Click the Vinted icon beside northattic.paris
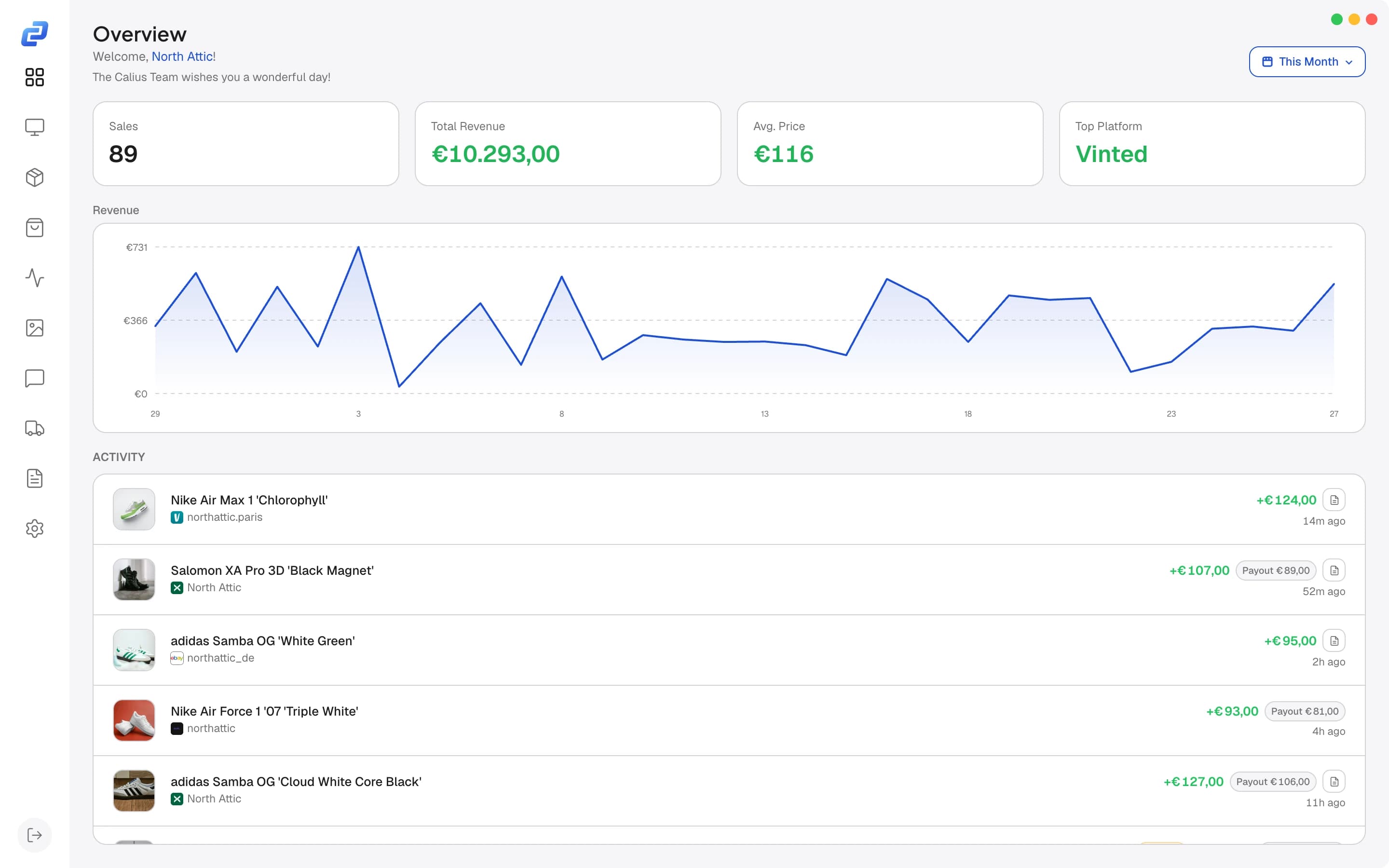1389x868 pixels. [x=177, y=517]
